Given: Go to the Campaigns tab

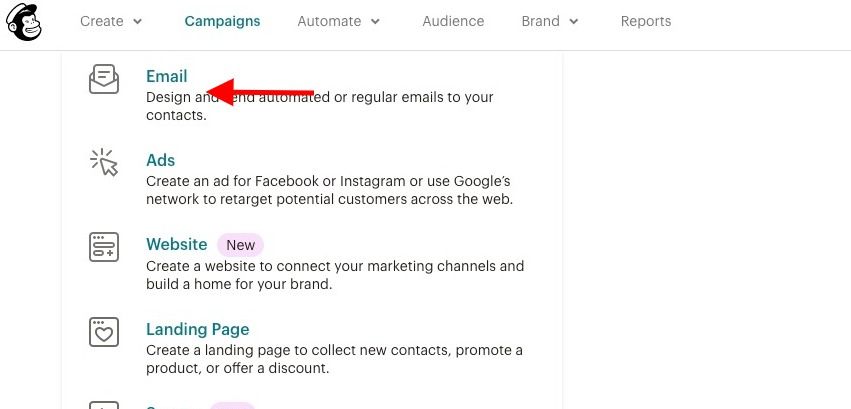Looking at the screenshot, I should 223,21.
